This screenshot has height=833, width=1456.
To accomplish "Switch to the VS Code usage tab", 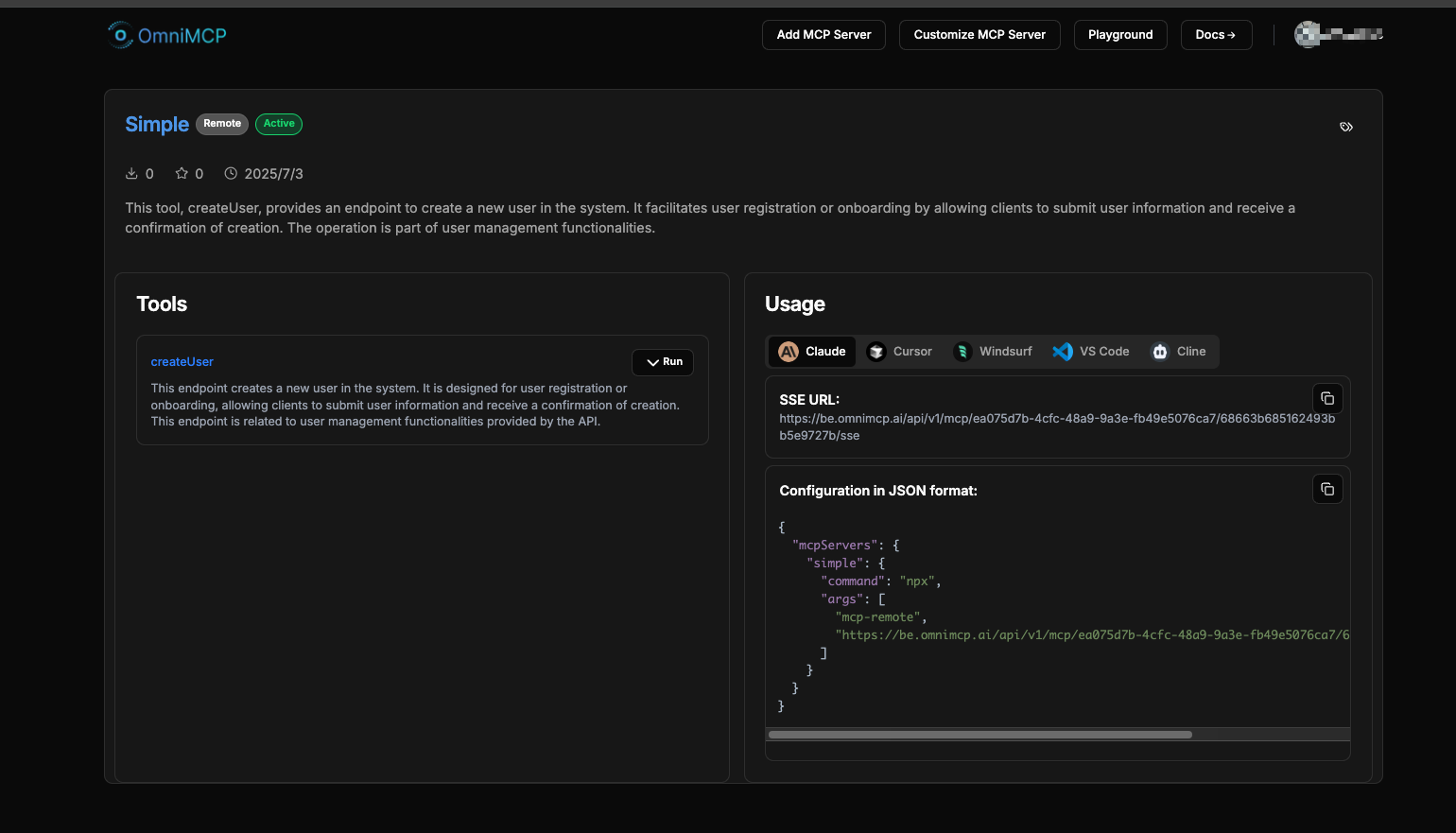I will click(x=1091, y=352).
